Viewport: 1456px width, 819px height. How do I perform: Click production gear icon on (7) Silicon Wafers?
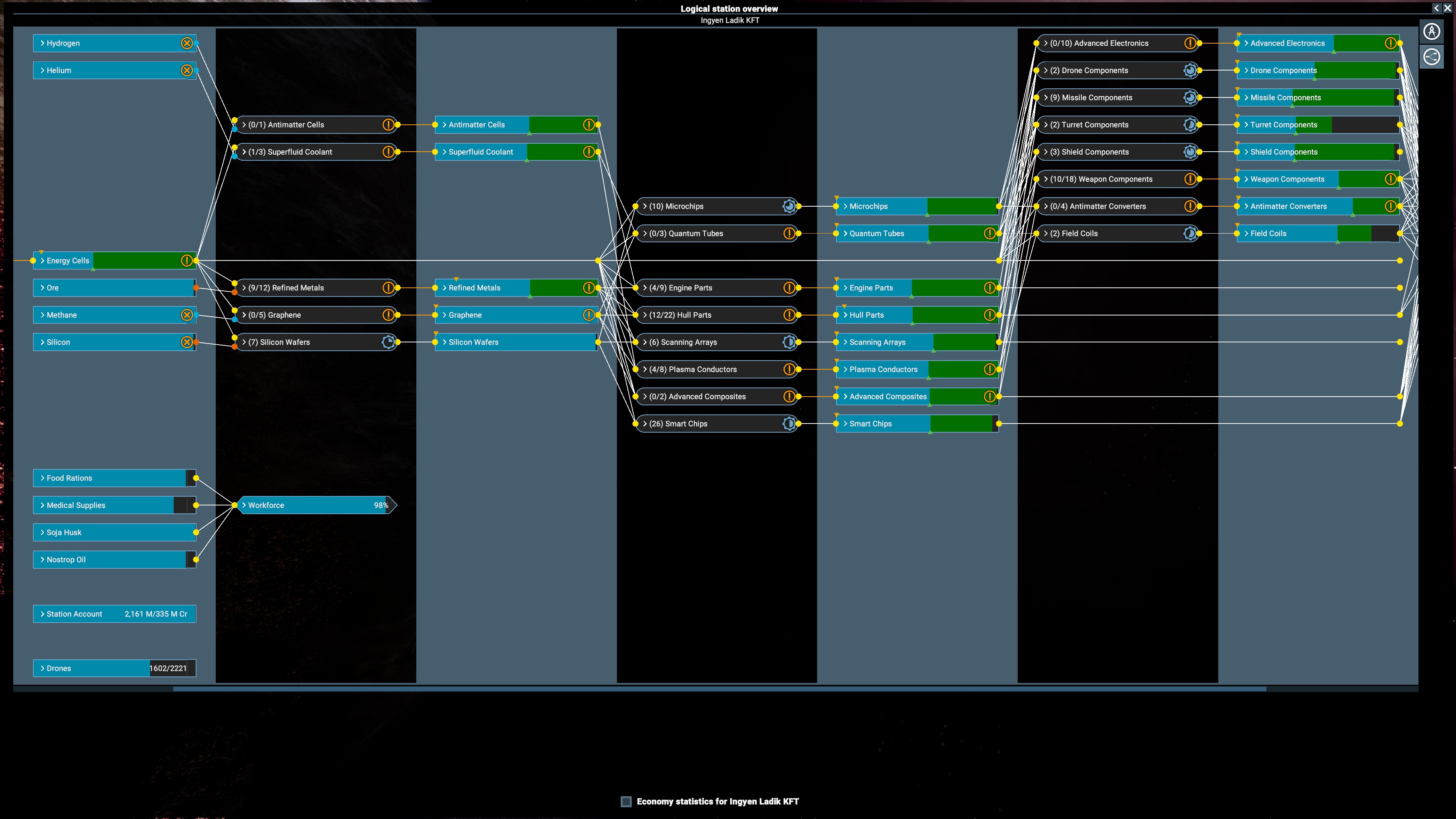pyautogui.click(x=388, y=342)
